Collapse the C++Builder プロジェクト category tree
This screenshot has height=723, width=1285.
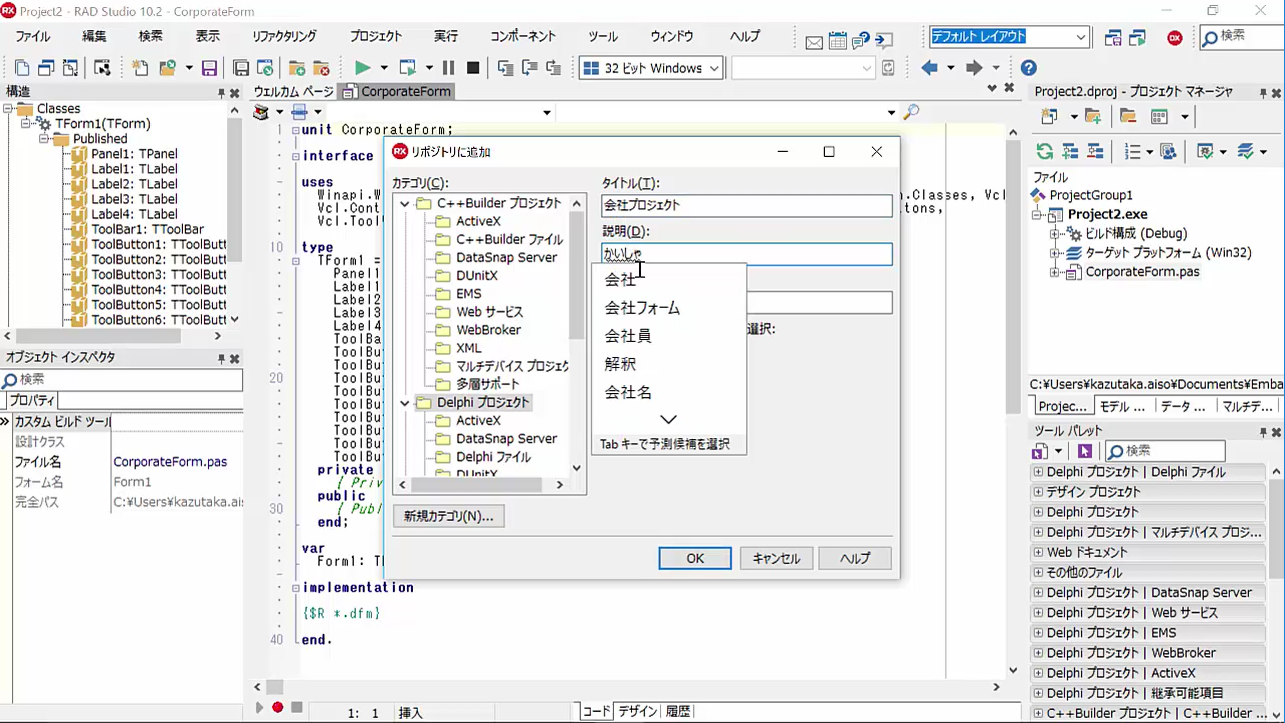click(405, 203)
